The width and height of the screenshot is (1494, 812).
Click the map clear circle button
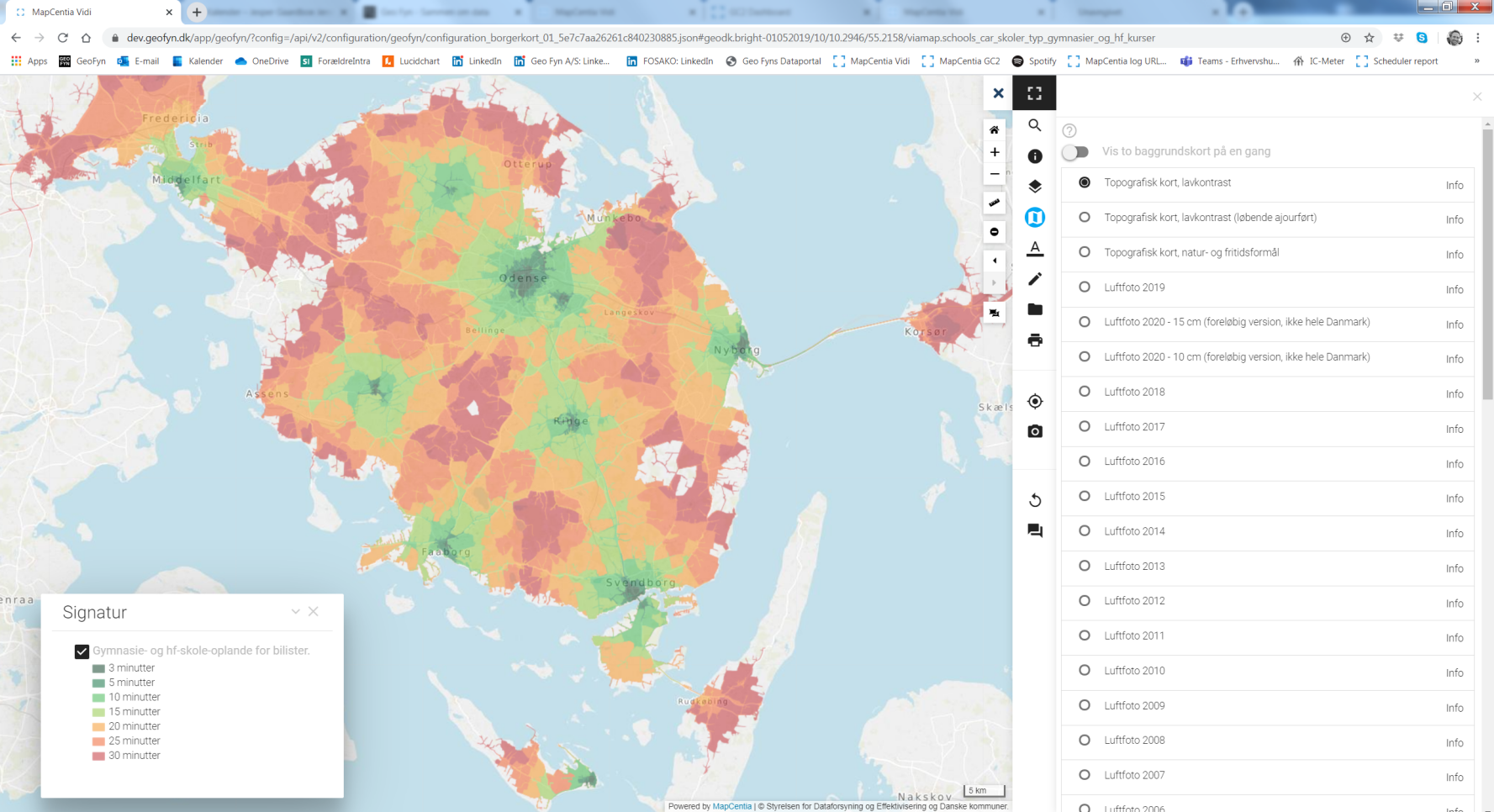pyautogui.click(x=995, y=232)
